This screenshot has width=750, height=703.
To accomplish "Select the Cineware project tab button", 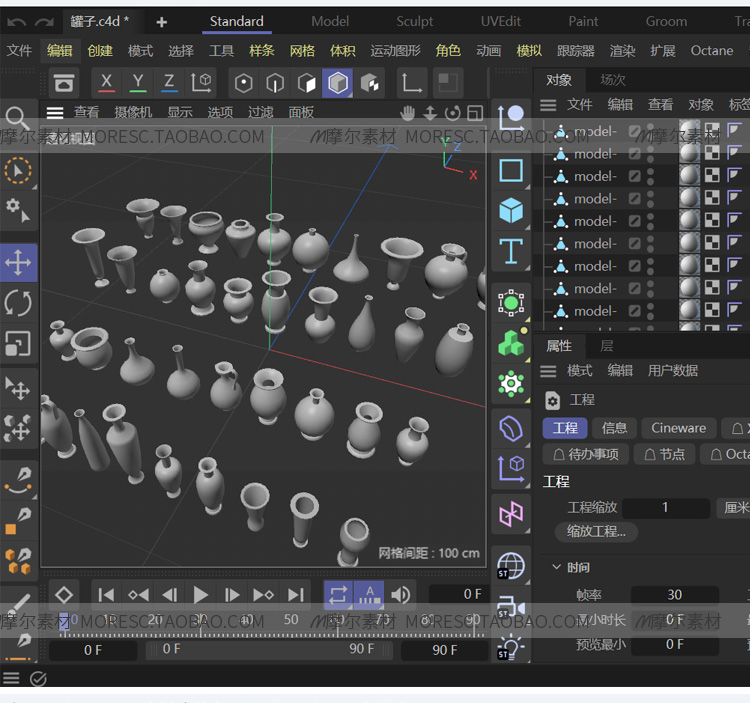I will click(x=678, y=428).
